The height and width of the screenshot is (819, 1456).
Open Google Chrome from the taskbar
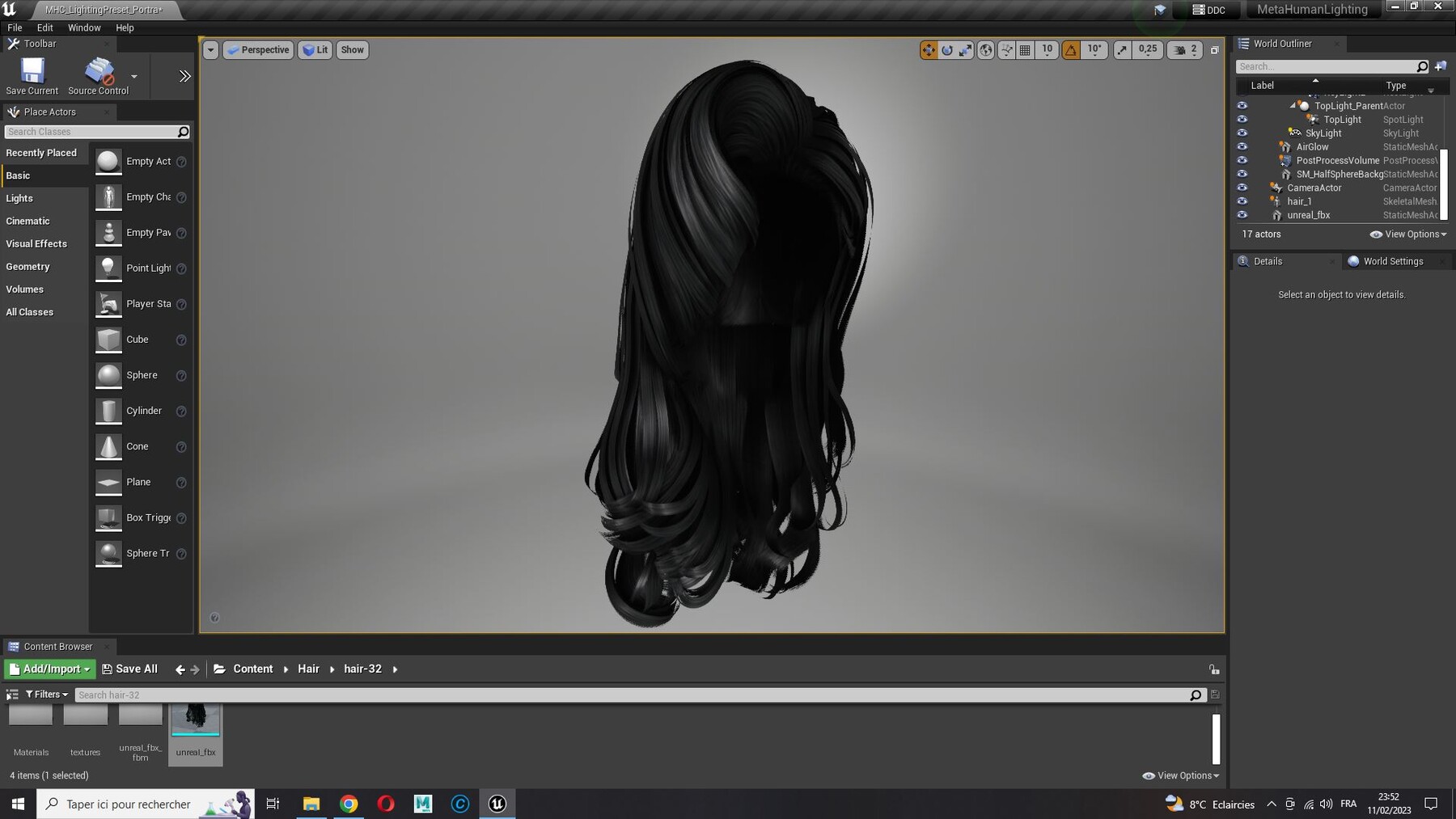349,804
